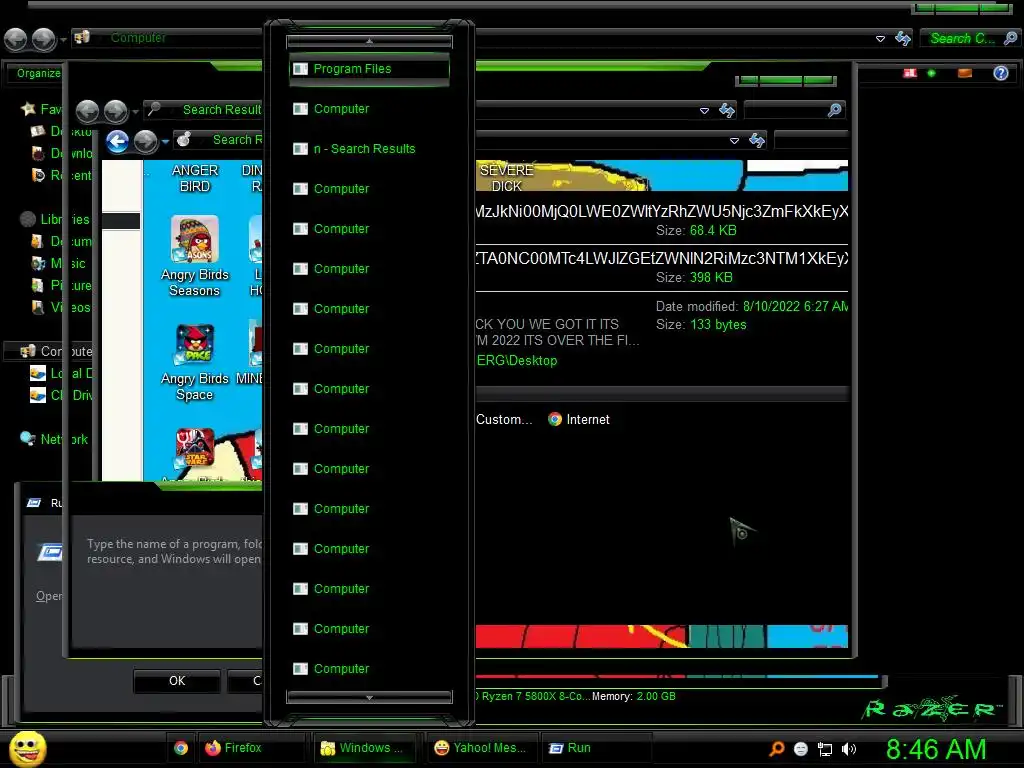This screenshot has width=1024, height=768.
Task: Click the Back arrow beside the Search Results magnifier
Action: pos(88,112)
